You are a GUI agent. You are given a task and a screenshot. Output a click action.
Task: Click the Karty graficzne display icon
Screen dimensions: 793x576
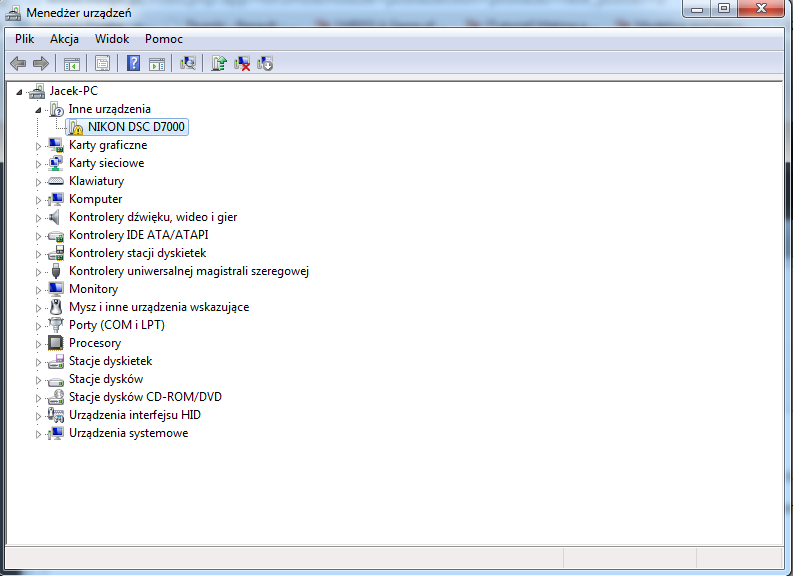[56, 145]
